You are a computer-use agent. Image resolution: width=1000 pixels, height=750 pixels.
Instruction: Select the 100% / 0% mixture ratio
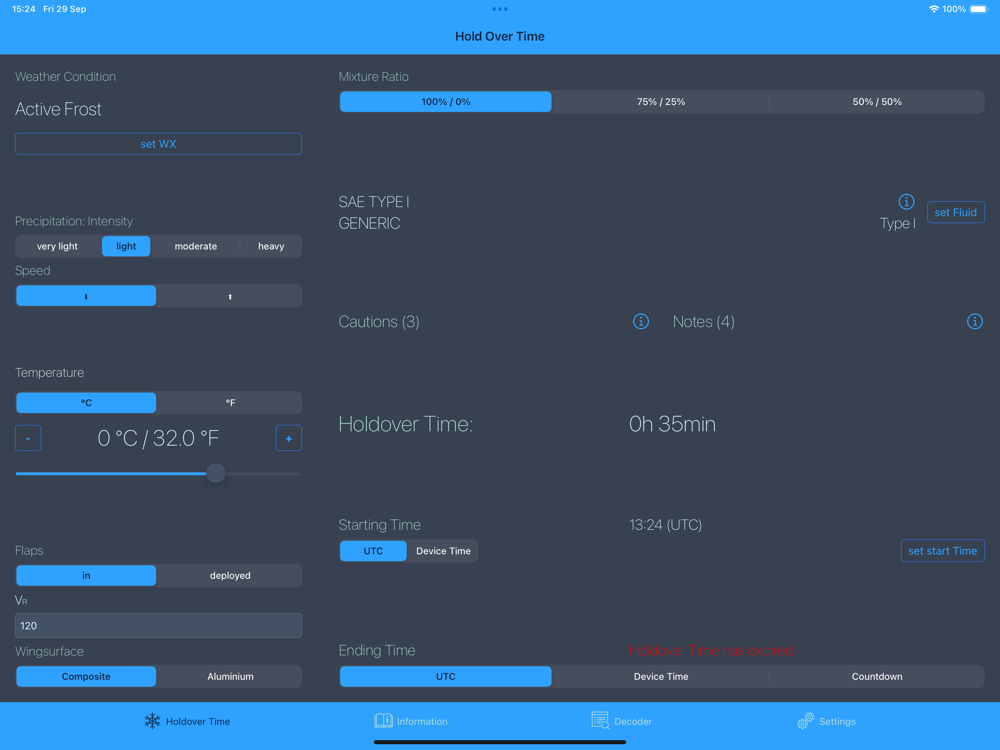tap(446, 102)
